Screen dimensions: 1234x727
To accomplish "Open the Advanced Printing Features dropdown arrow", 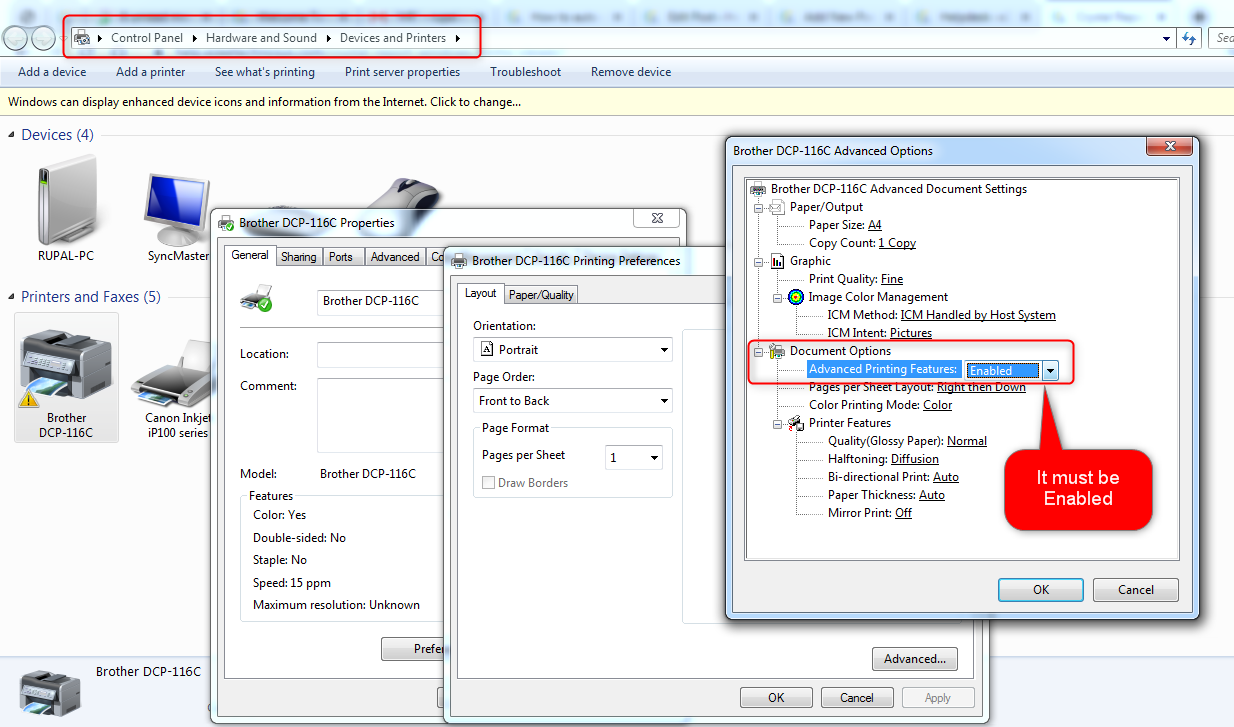I will coord(1050,370).
